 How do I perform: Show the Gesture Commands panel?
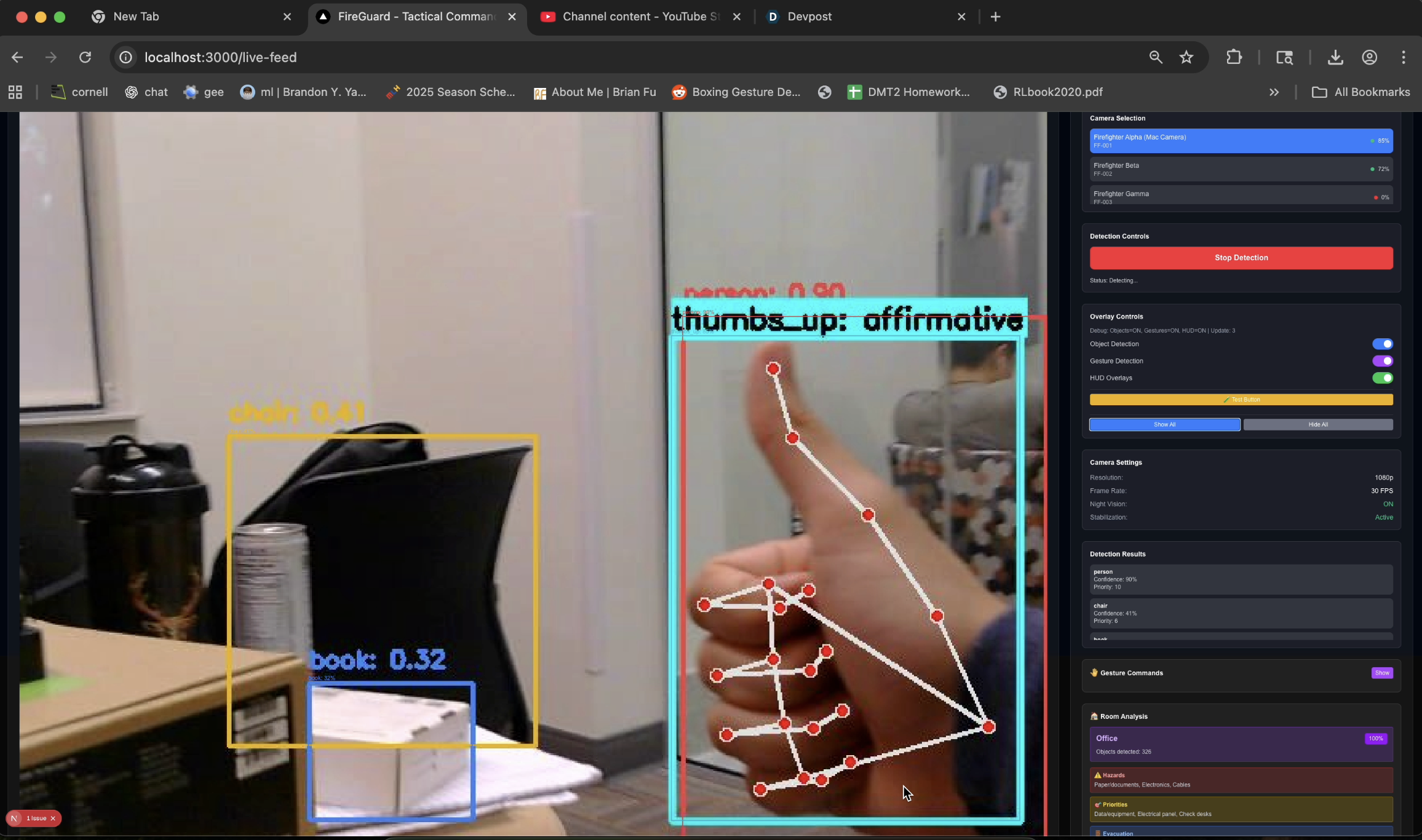coord(1381,673)
